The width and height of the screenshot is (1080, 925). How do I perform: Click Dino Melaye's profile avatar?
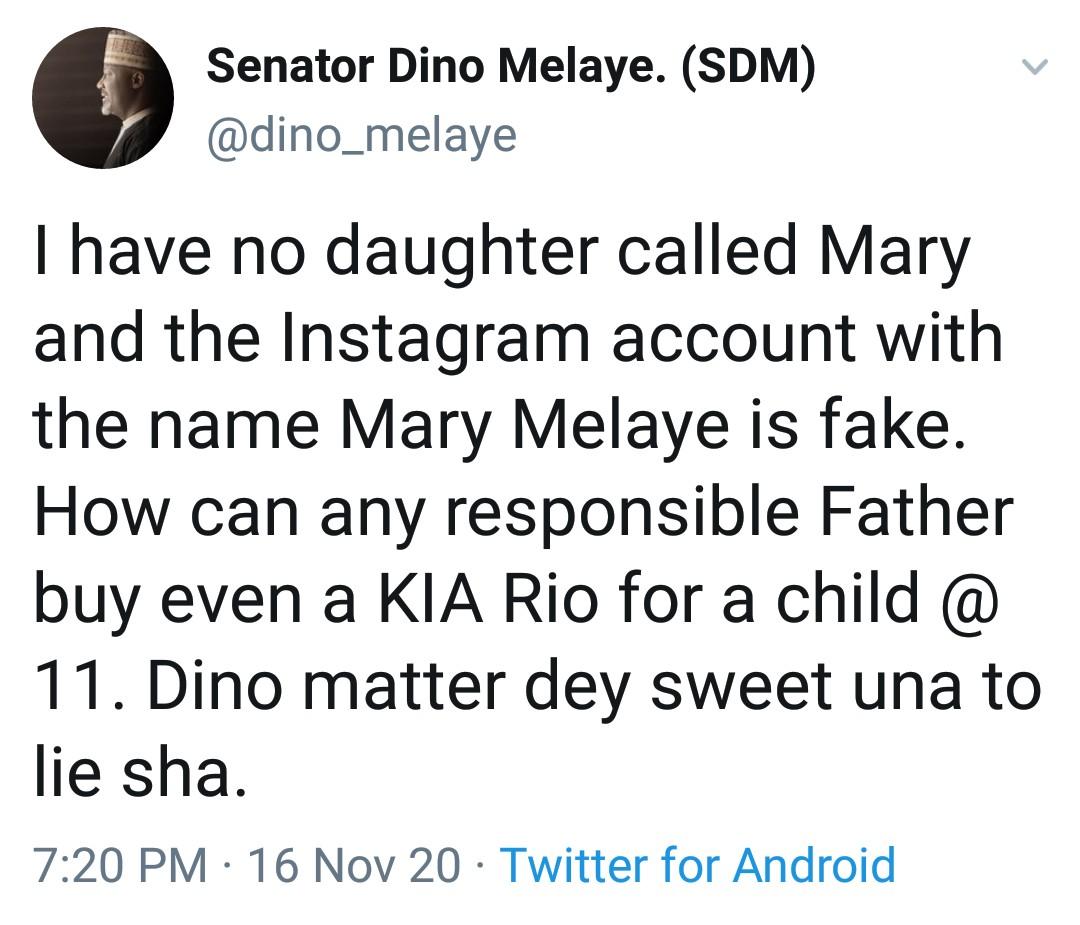tap(103, 98)
